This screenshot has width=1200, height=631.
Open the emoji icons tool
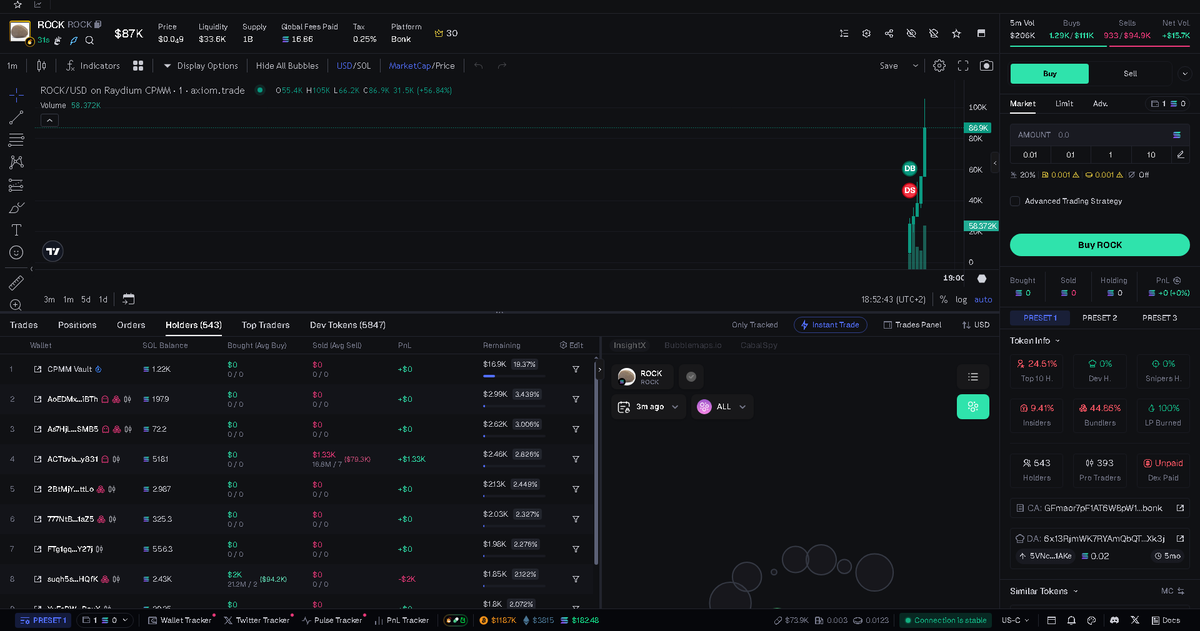[16, 253]
